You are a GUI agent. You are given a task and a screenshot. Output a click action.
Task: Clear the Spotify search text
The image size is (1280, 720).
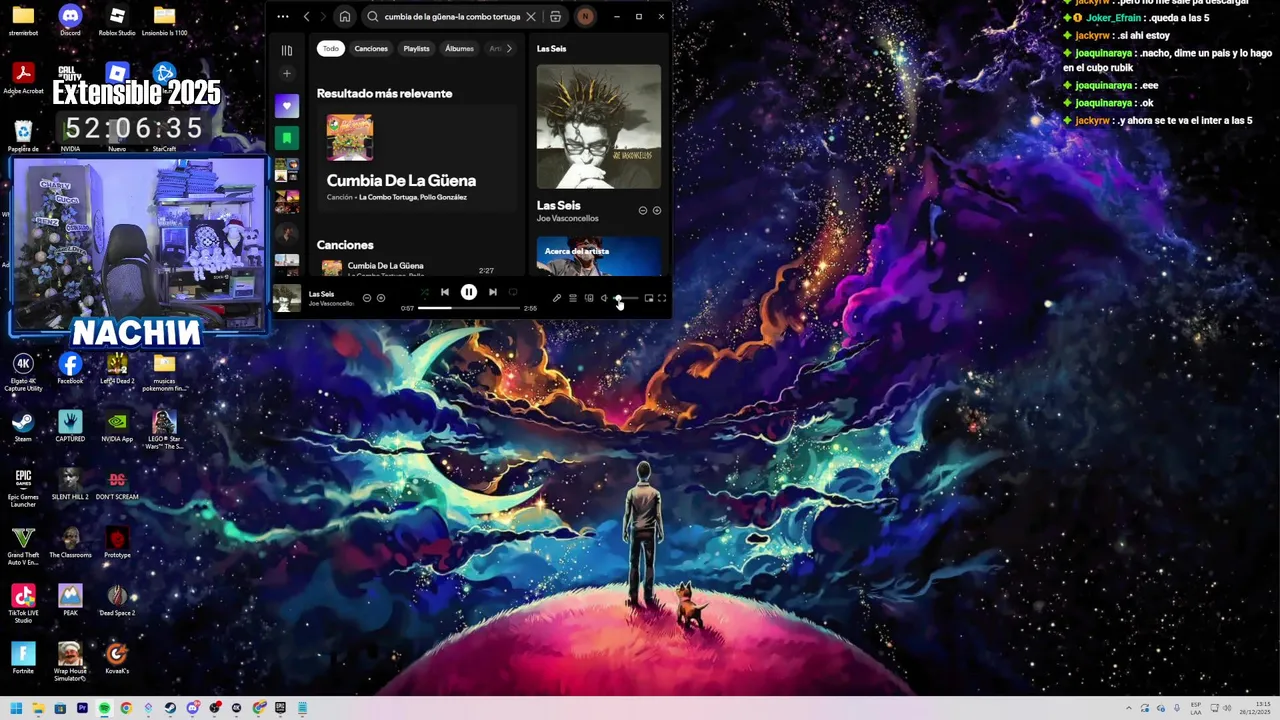tap(531, 17)
